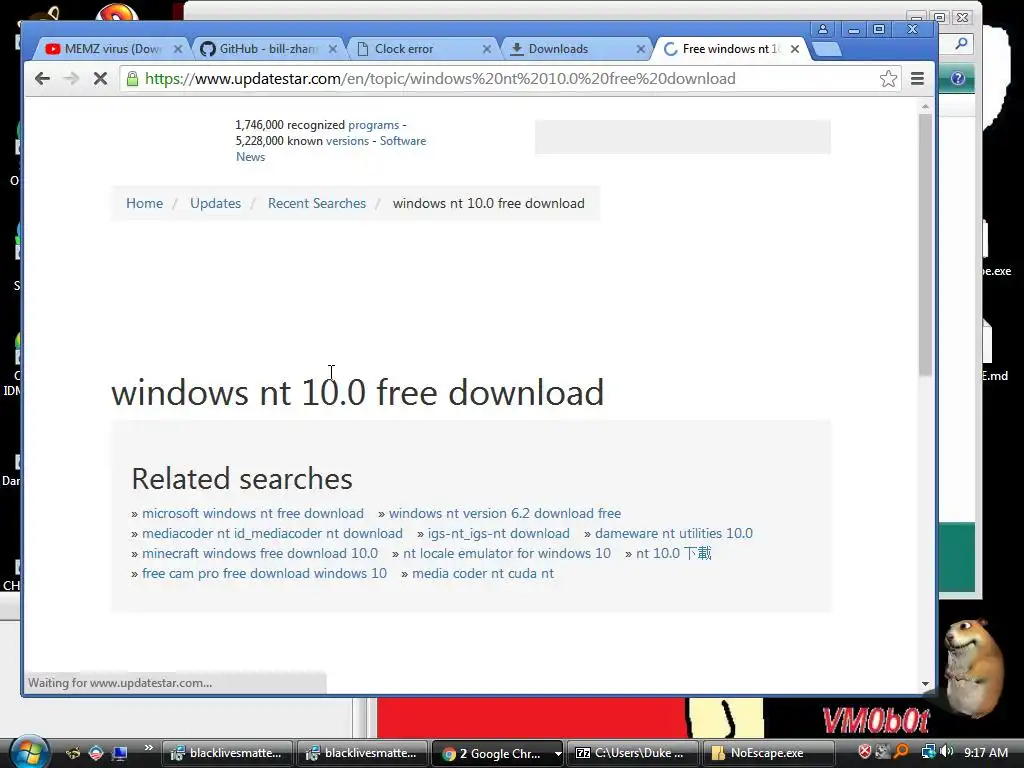The height and width of the screenshot is (768, 1024).
Task: Open a new tab in Chrome
Action: tap(827, 50)
